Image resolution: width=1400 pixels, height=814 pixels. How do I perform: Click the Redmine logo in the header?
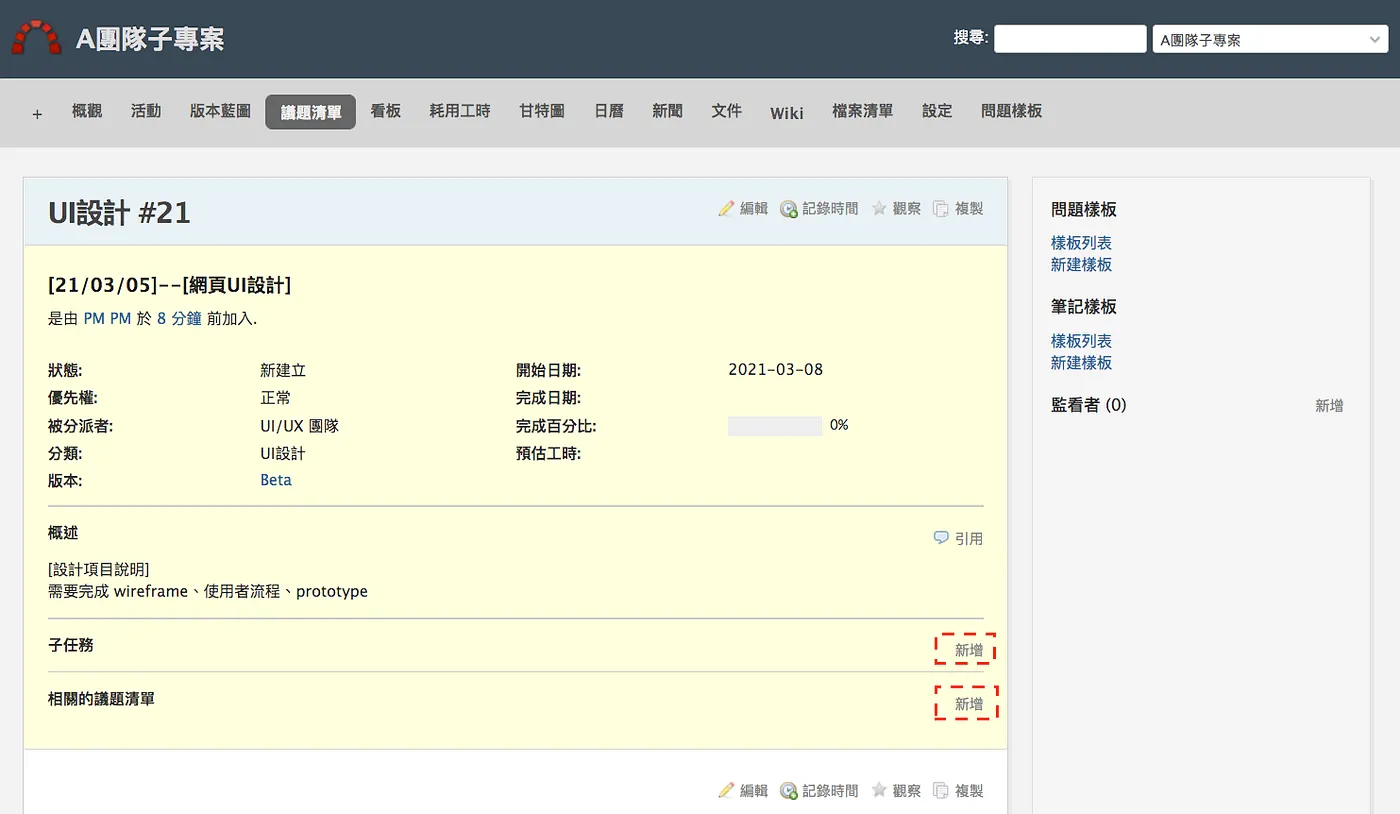click(x=37, y=38)
